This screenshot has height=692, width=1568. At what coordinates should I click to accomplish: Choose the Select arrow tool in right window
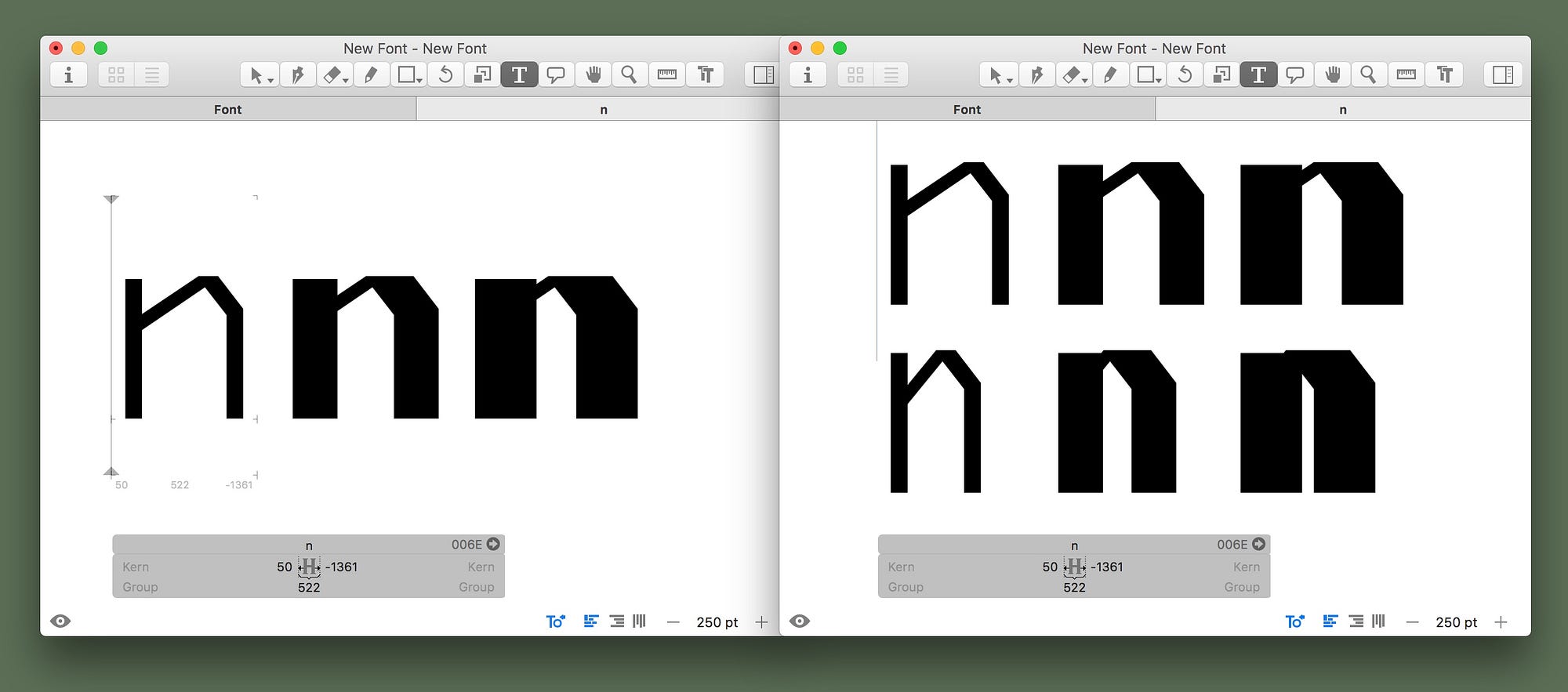pos(998,74)
